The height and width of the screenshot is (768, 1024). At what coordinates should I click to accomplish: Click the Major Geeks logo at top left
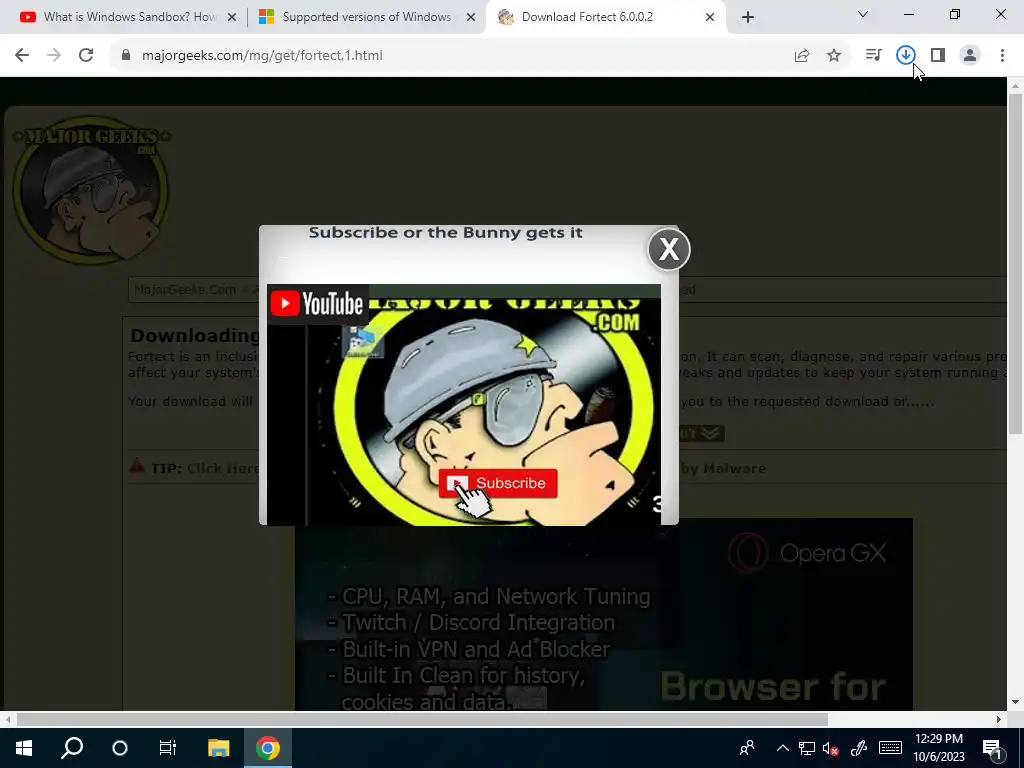[91, 190]
